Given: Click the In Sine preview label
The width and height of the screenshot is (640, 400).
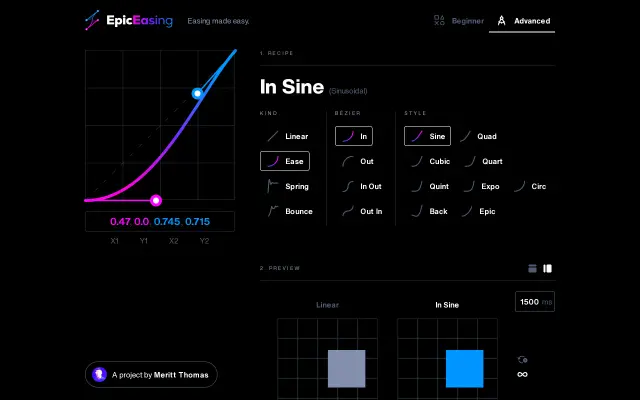Looking at the screenshot, I should (x=447, y=305).
